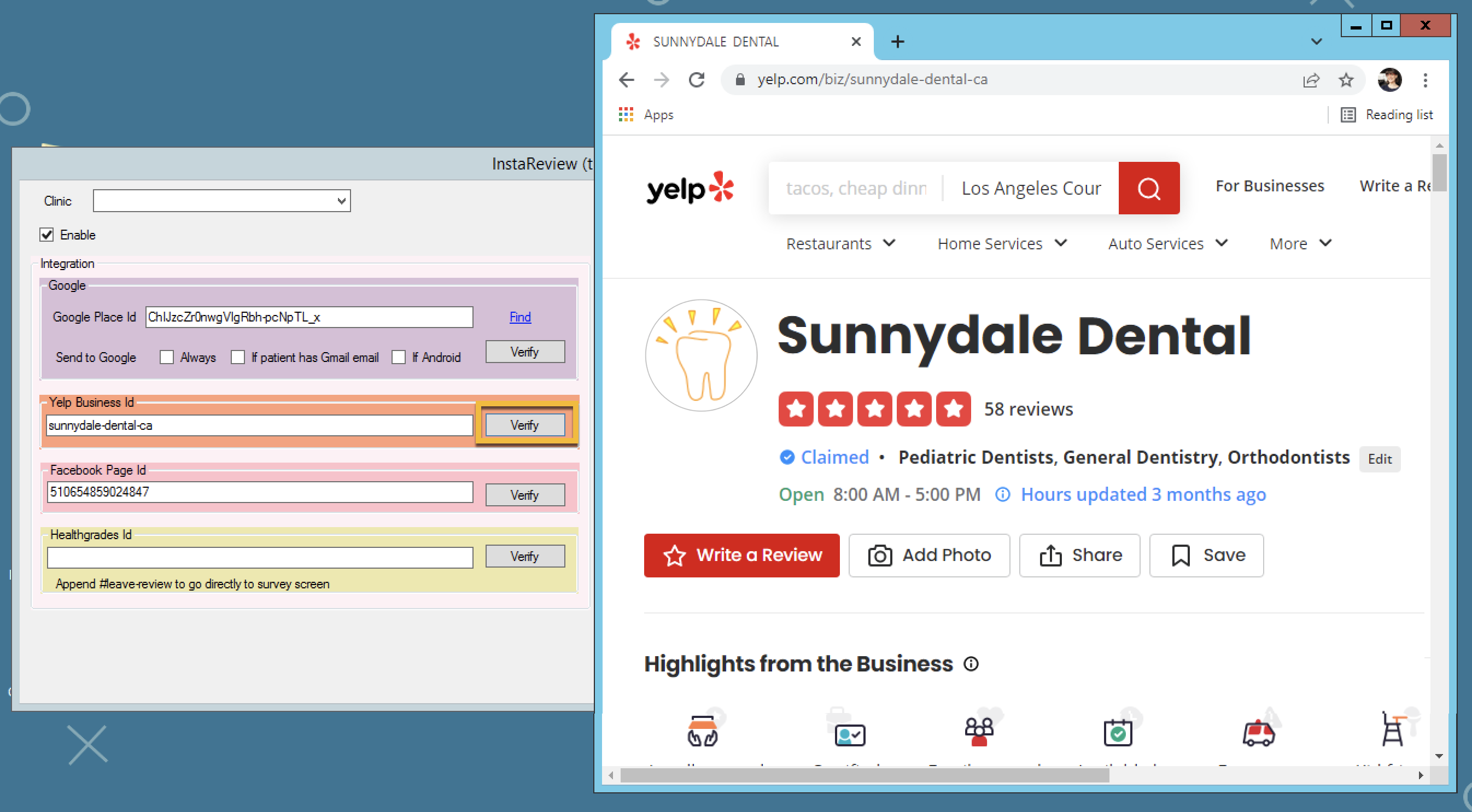1472x812 pixels.
Task: Click the tab search chevron in Chrome
Action: pyautogui.click(x=1317, y=41)
